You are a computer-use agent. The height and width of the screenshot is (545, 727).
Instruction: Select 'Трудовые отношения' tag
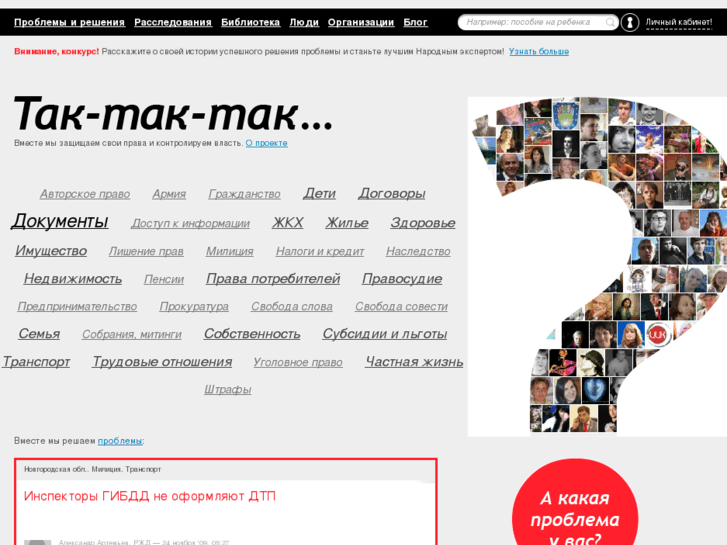[x=162, y=362]
